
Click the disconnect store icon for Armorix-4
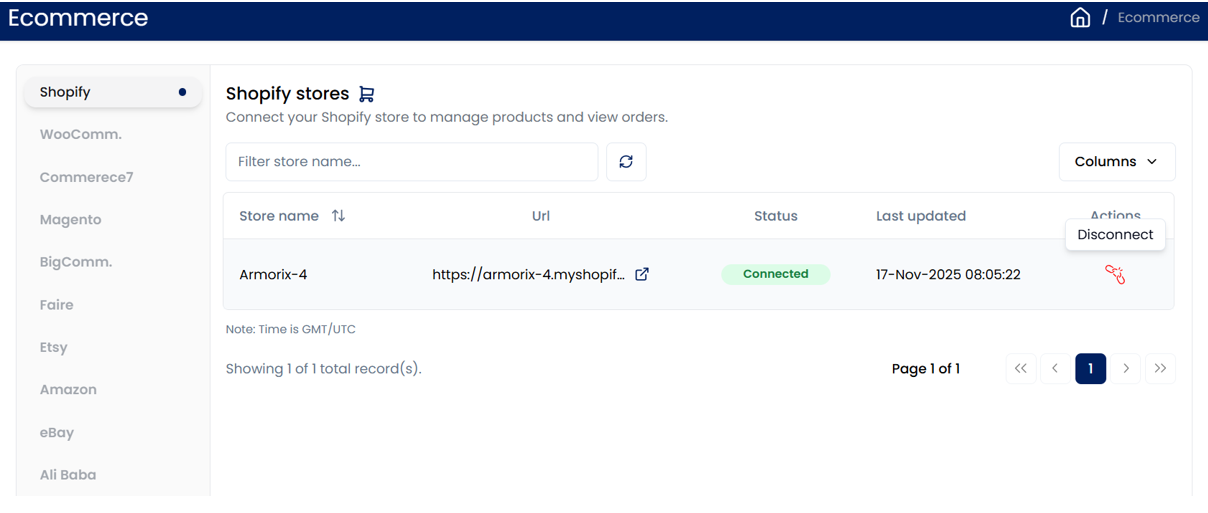[1115, 275]
